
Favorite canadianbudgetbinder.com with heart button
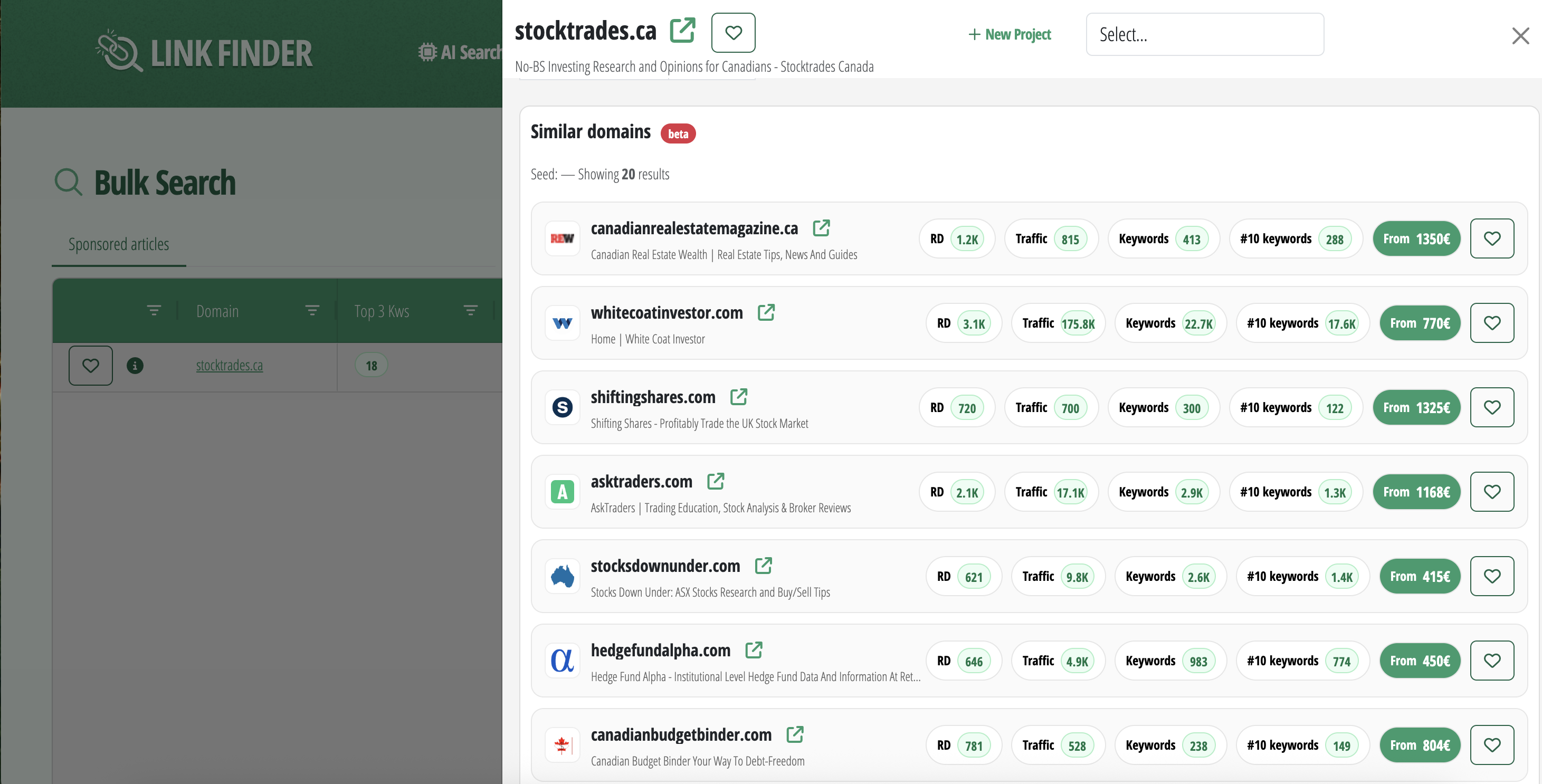pos(1492,745)
